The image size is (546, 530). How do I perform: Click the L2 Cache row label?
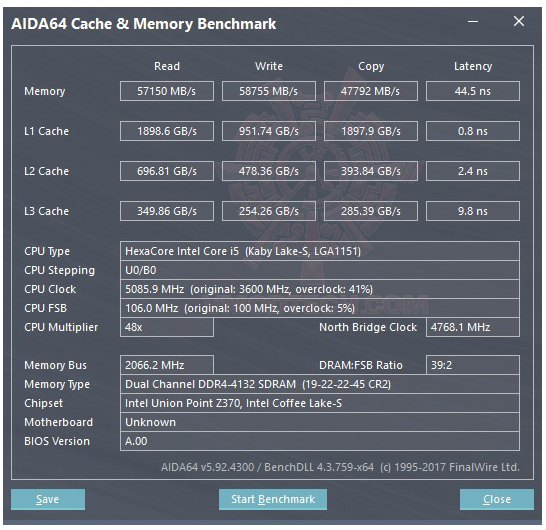point(46,171)
